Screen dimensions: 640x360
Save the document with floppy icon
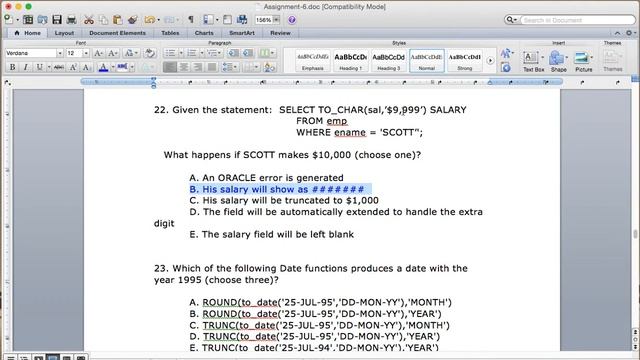pyautogui.click(x=57, y=20)
